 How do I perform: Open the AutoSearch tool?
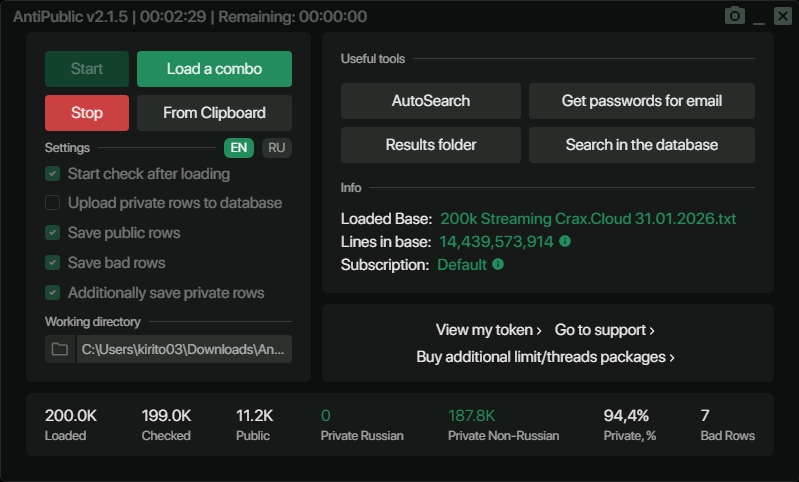coord(430,101)
